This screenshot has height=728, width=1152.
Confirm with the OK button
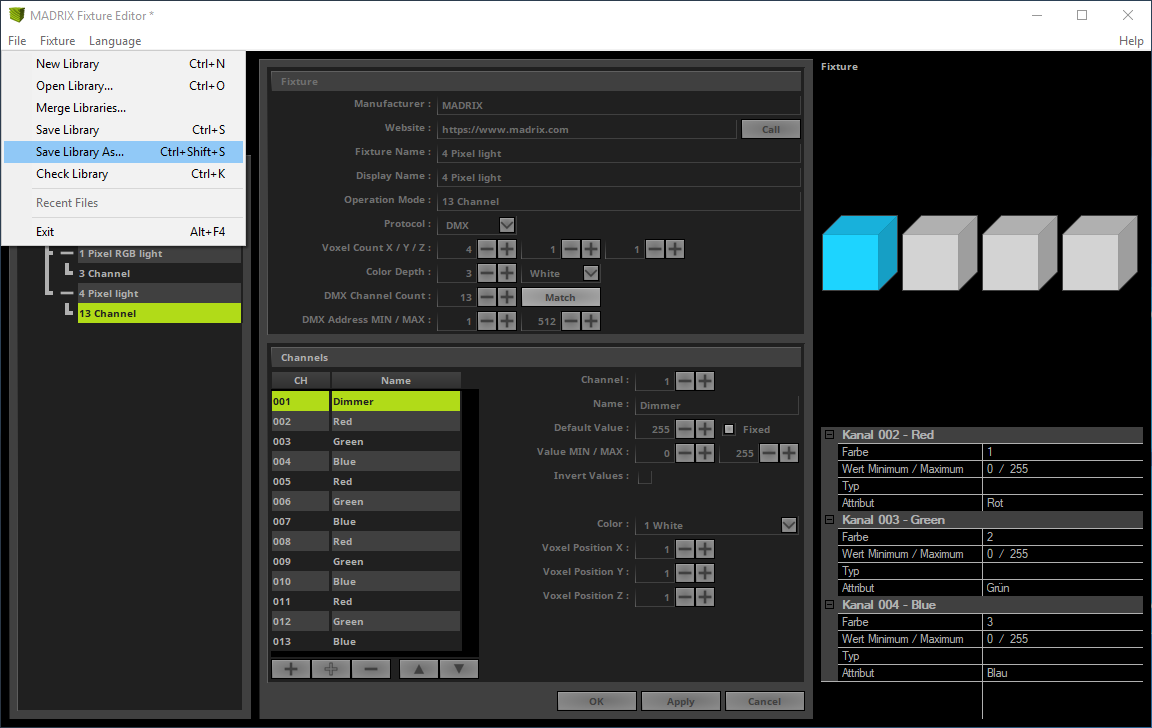coord(597,702)
